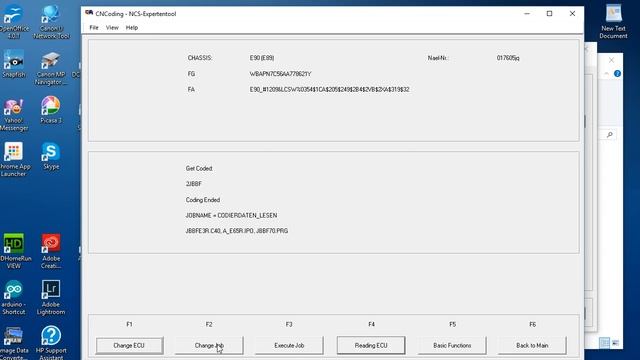Click the Change ECU button
This screenshot has width=640, height=360.
tap(129, 345)
